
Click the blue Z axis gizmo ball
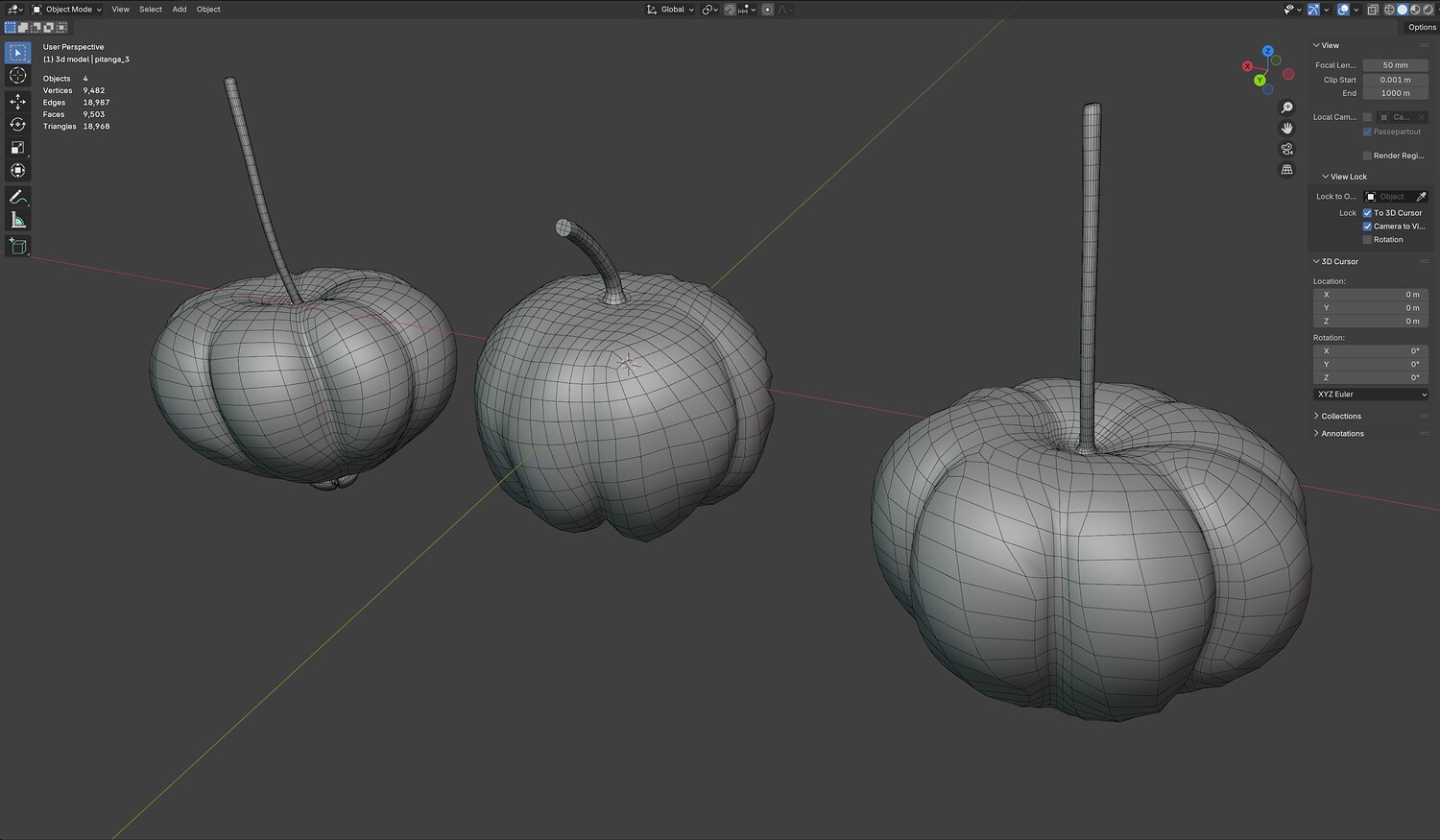[x=1268, y=51]
